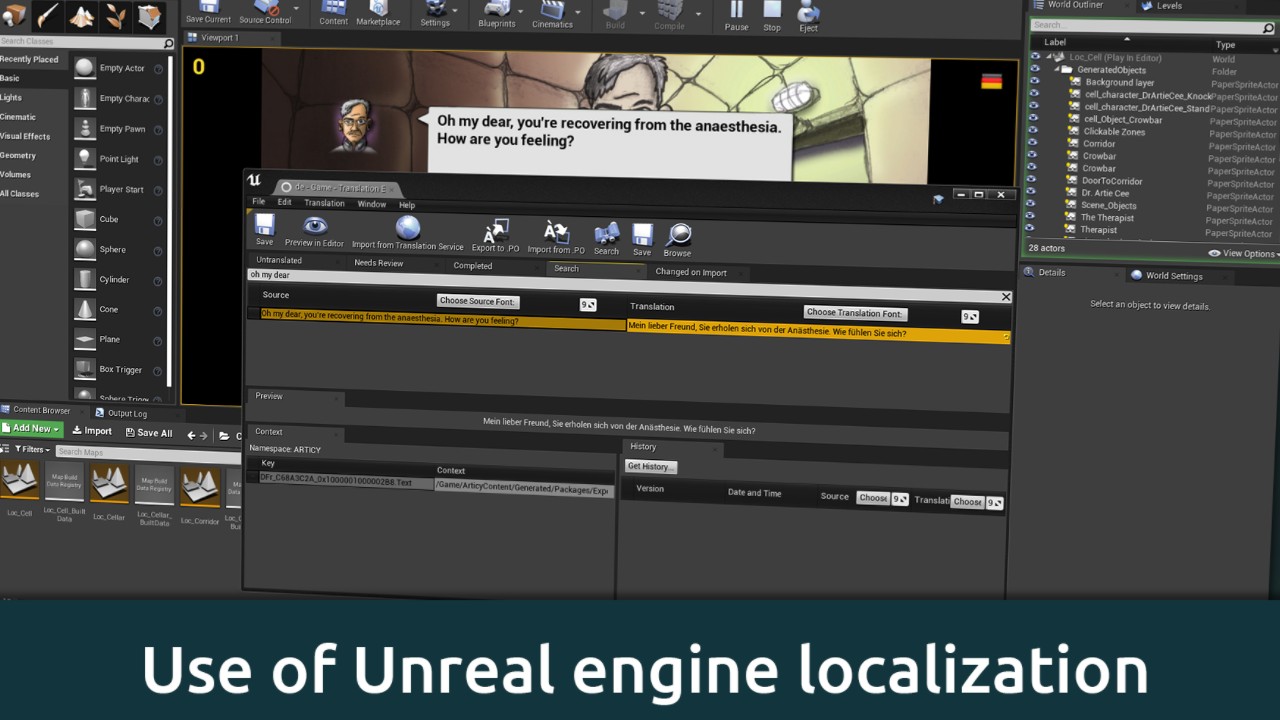The width and height of the screenshot is (1280, 720).
Task: Click the Point Light actor icon
Action: [84, 158]
